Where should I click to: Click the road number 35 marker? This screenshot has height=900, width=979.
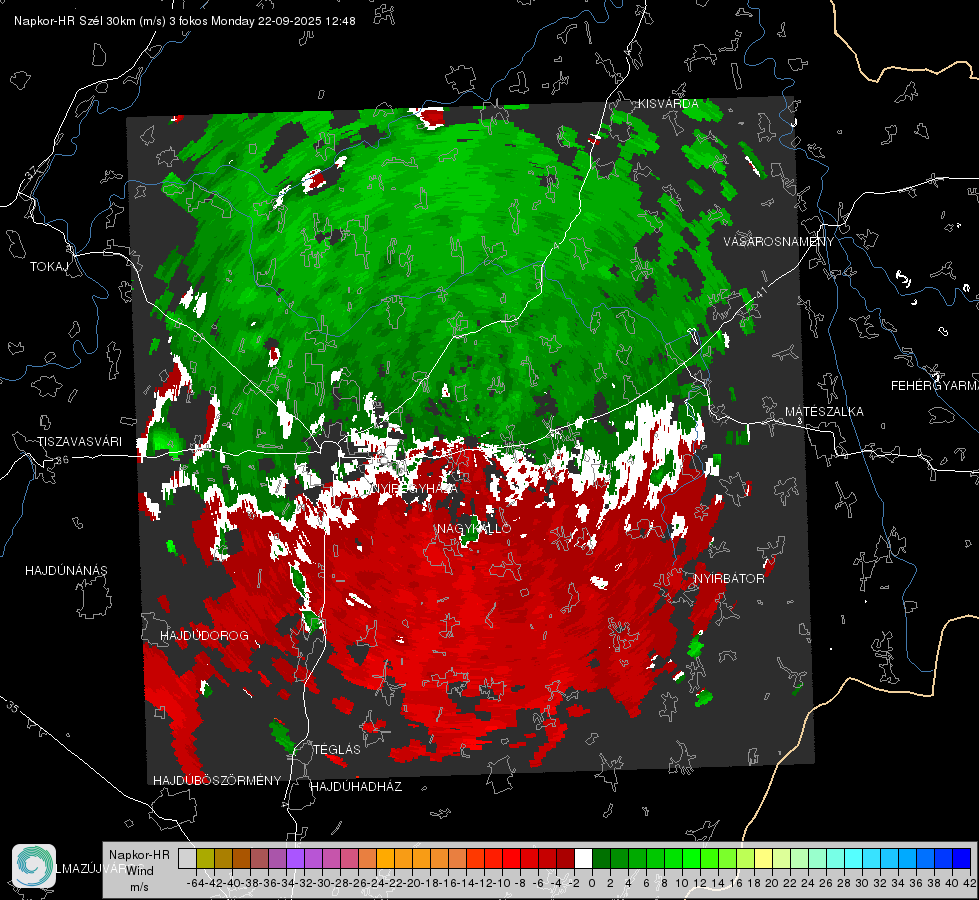pyautogui.click(x=13, y=706)
